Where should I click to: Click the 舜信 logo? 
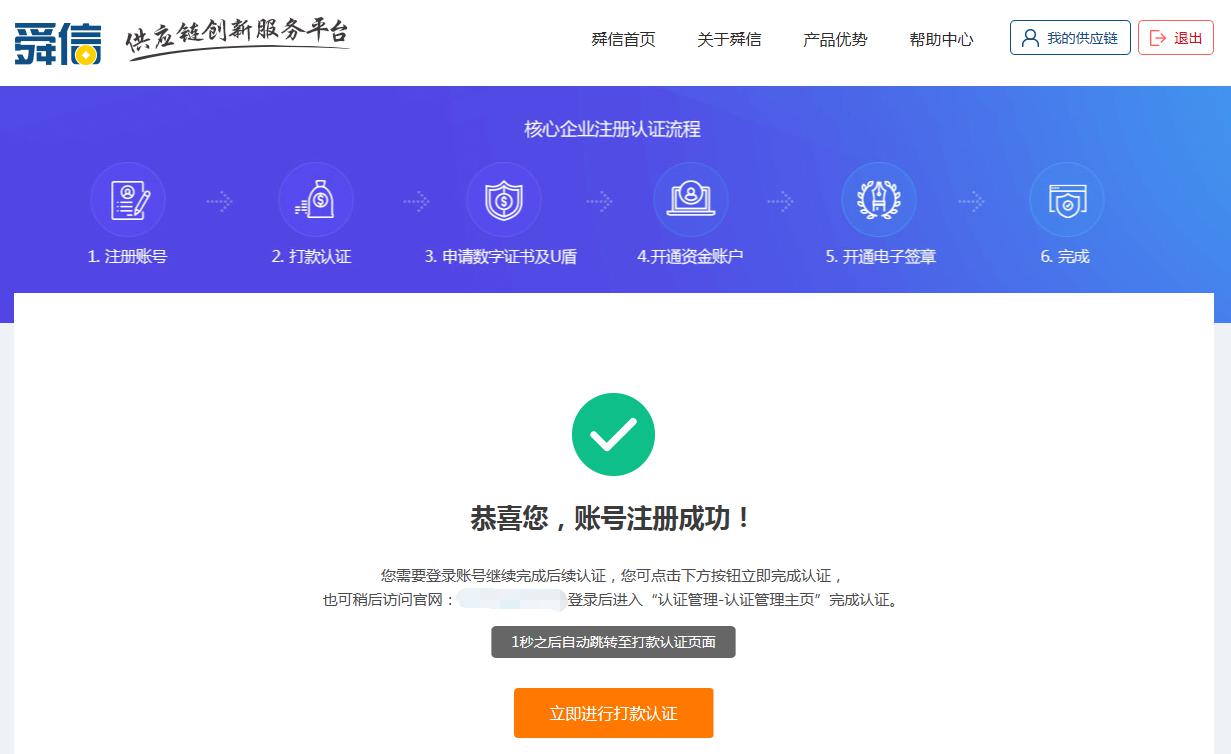(x=58, y=41)
